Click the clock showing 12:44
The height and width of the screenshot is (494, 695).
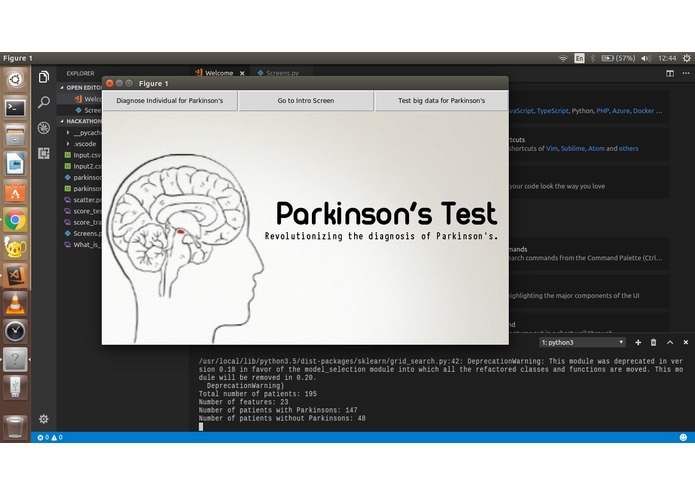(x=667, y=58)
